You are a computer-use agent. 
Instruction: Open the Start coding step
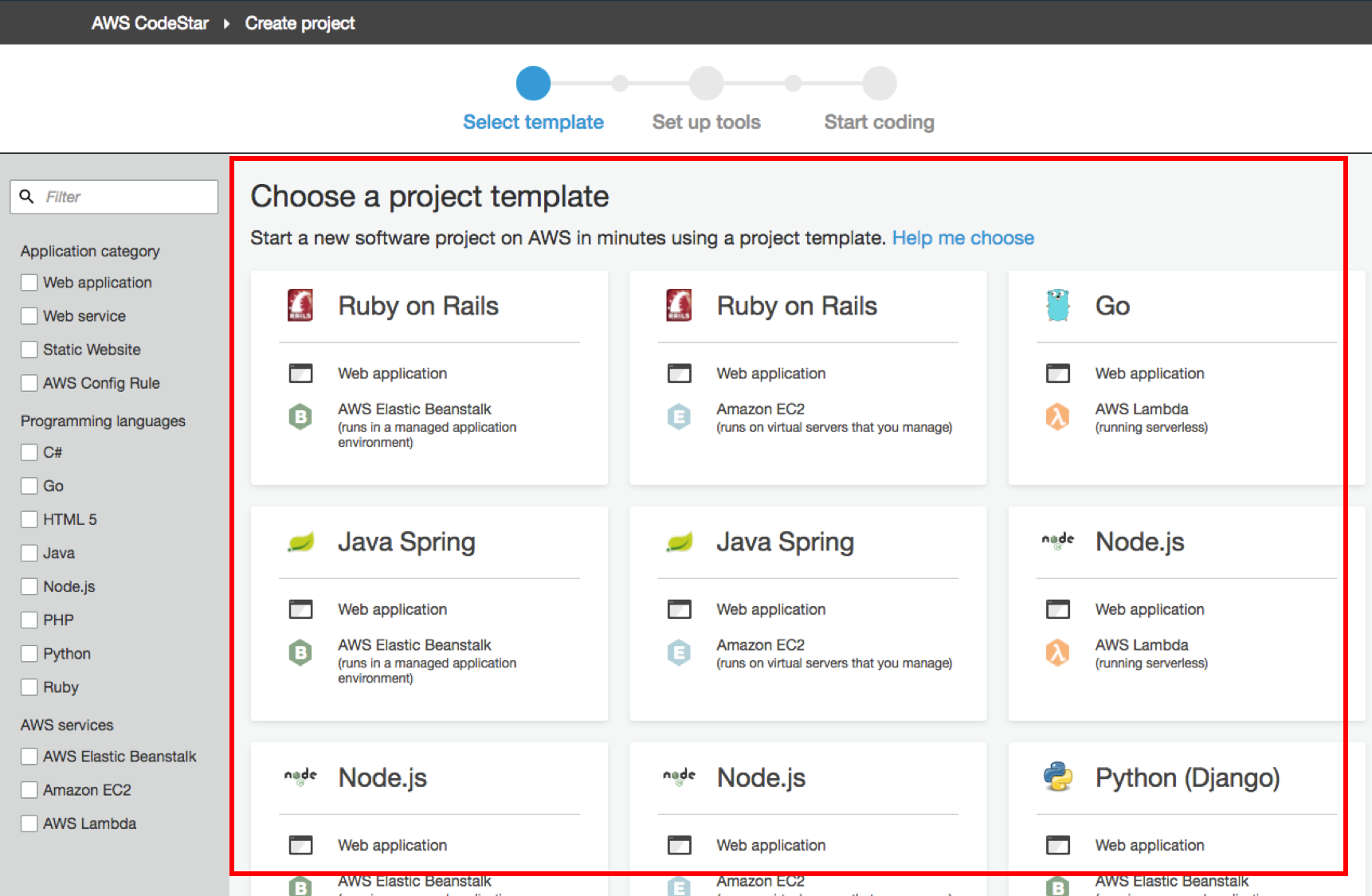pos(879,84)
